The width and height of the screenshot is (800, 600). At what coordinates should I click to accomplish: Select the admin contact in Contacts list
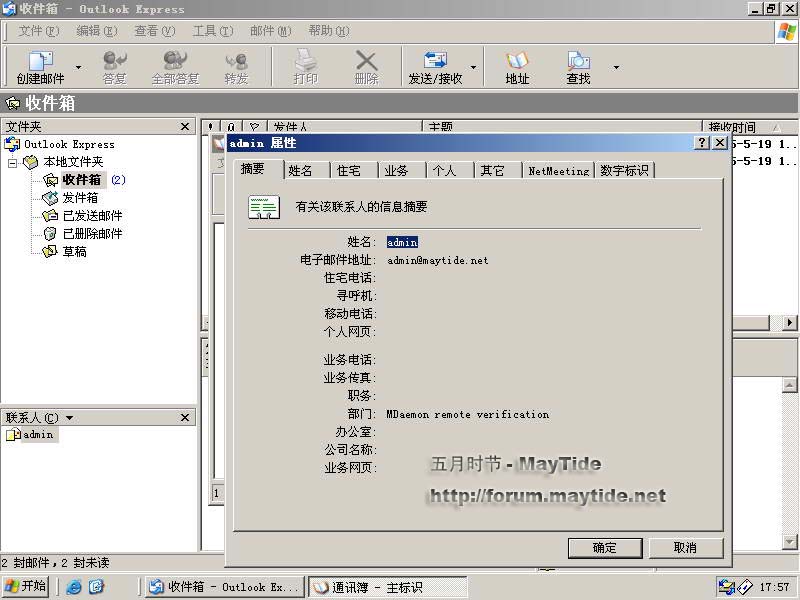point(38,435)
